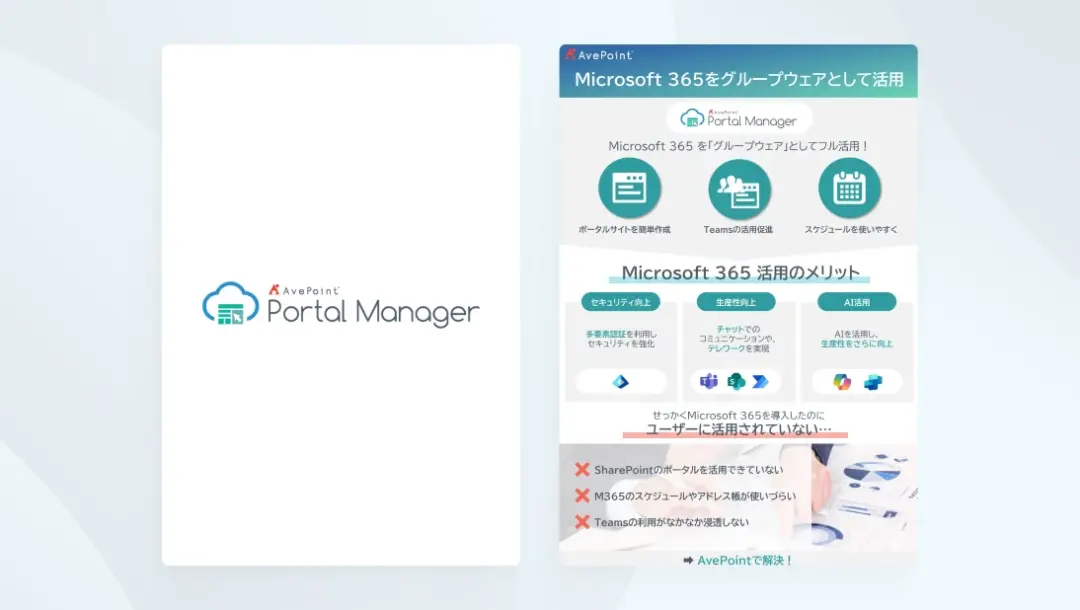Image resolution: width=1080 pixels, height=610 pixels.
Task: Select the "AI活用" pill
Action: point(857,302)
